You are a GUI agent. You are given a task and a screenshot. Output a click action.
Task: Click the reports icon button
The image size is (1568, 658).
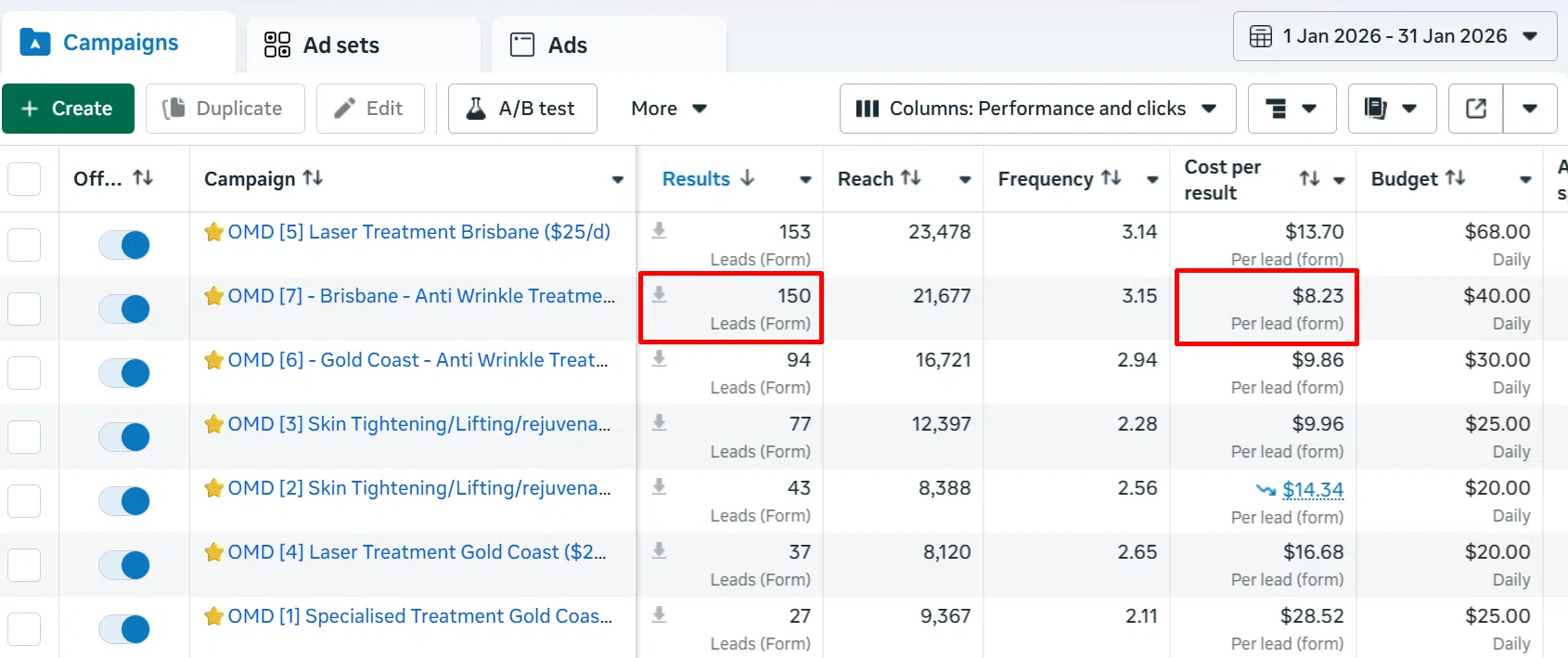click(x=1391, y=109)
